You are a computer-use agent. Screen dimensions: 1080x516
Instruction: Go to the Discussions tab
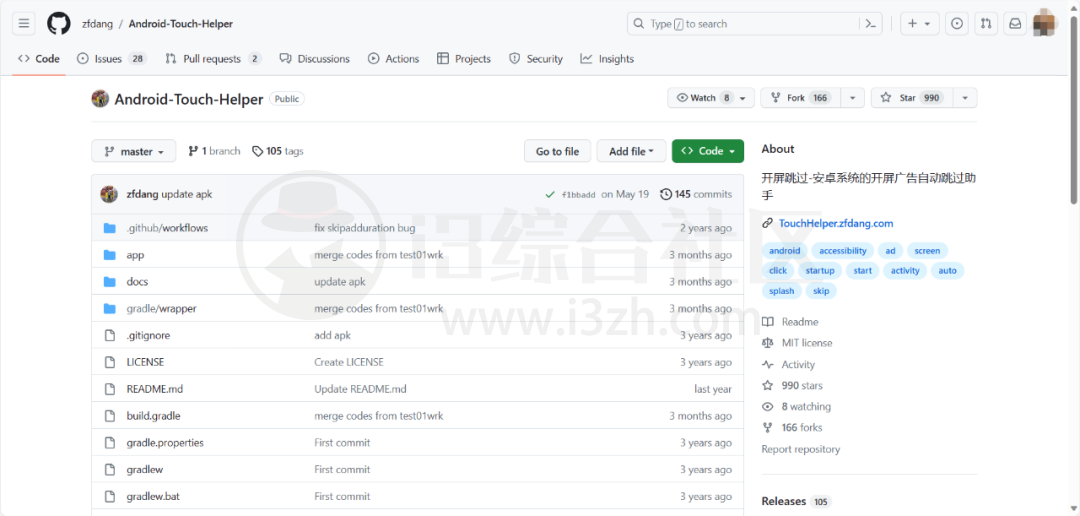tap(315, 59)
